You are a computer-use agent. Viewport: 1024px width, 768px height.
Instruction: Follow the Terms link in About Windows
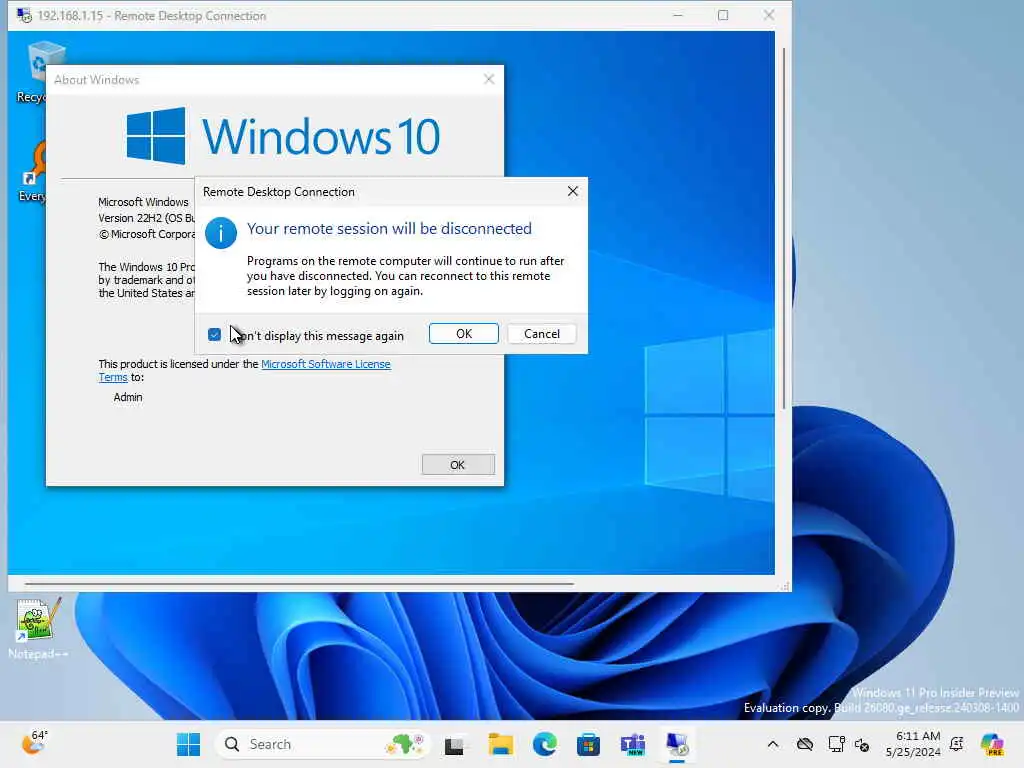[x=113, y=377]
